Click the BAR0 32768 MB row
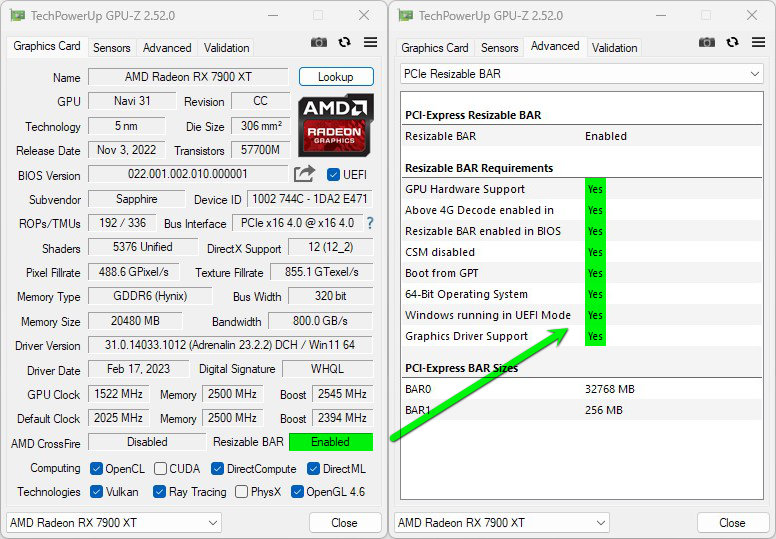This screenshot has width=776, height=539. pos(582,389)
